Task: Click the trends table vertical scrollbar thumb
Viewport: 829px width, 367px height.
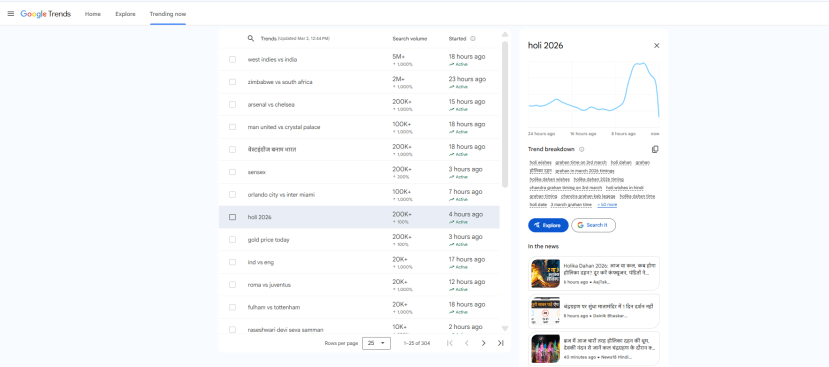Action: tap(505, 114)
